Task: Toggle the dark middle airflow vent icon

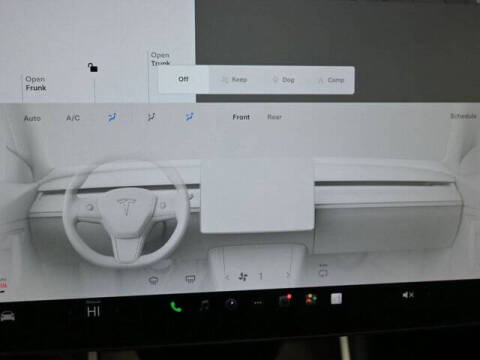Action: click(151, 117)
